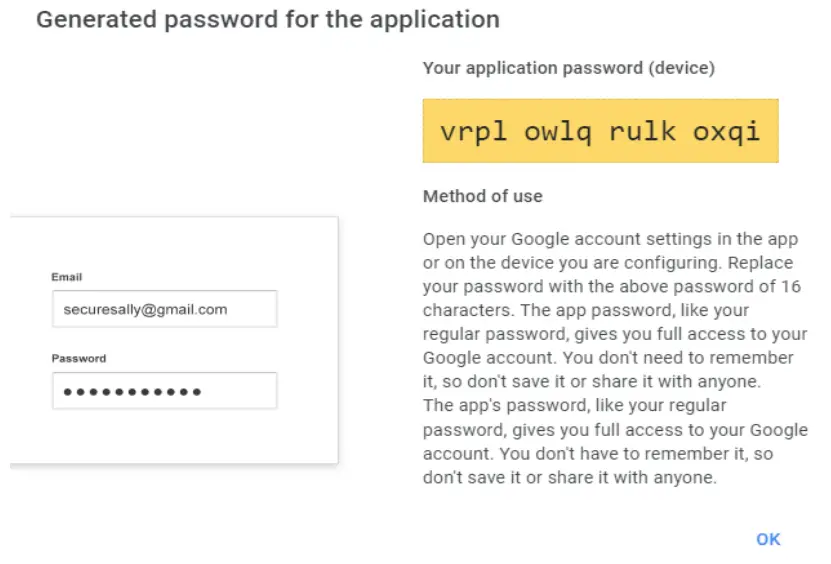This screenshot has height=564, width=831.
Task: Click the Email label above the field
Action: click(x=66, y=277)
